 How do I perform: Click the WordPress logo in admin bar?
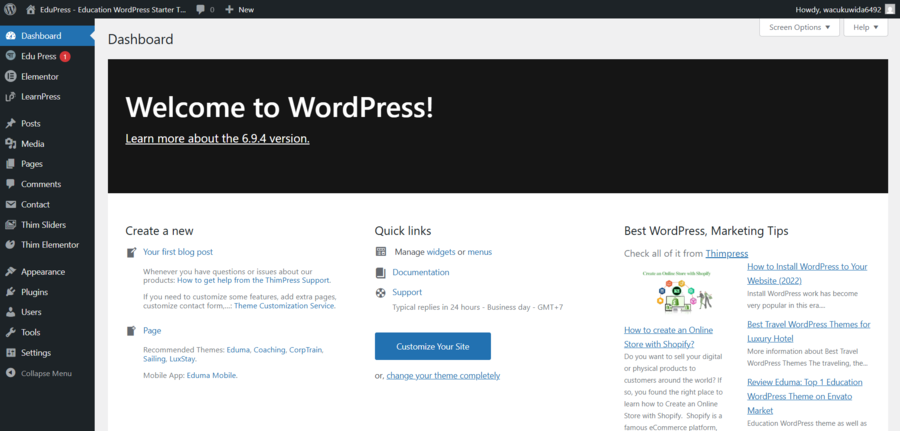click(10, 9)
